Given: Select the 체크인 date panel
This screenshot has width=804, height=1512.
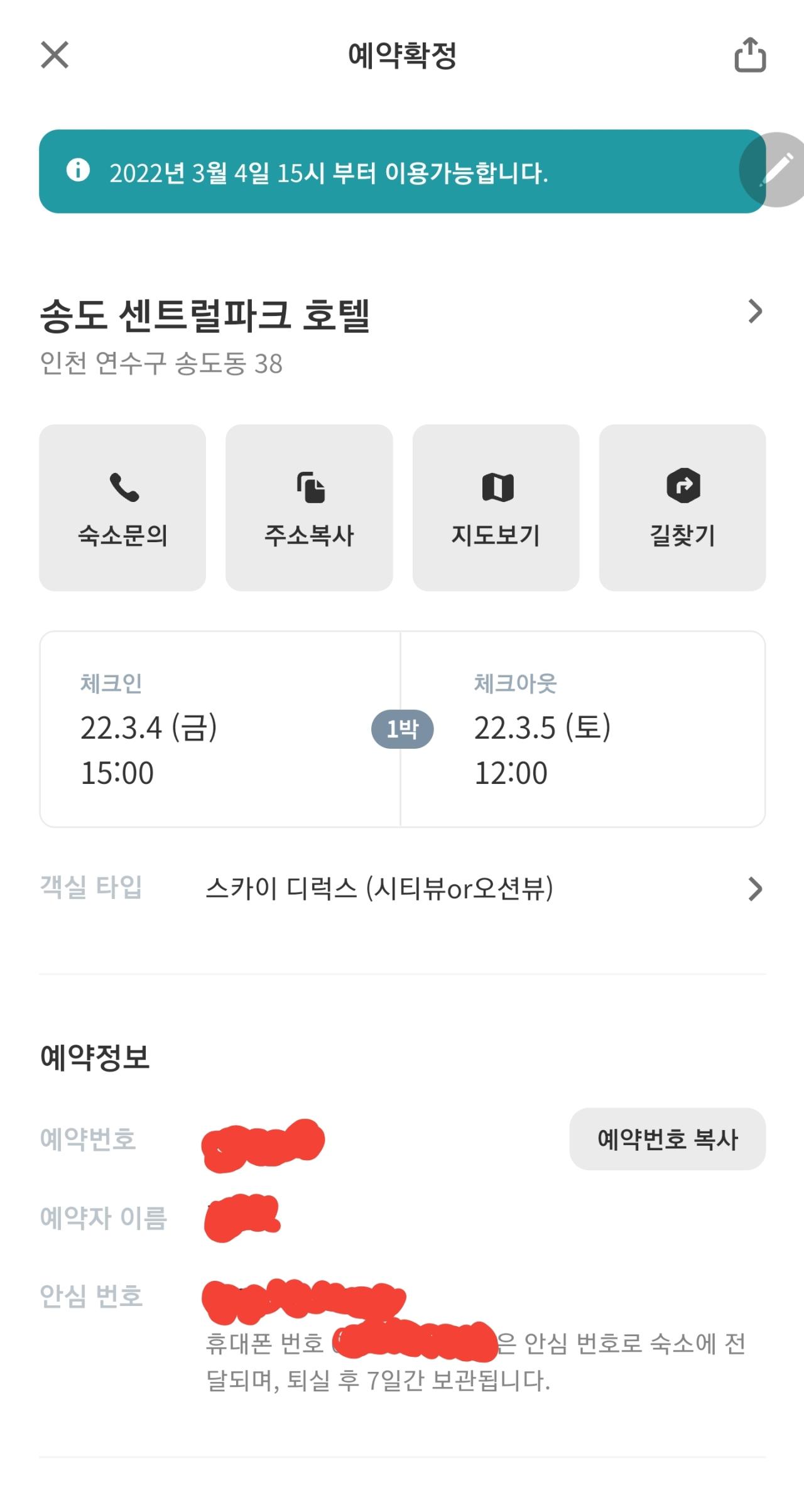Looking at the screenshot, I should 220,729.
